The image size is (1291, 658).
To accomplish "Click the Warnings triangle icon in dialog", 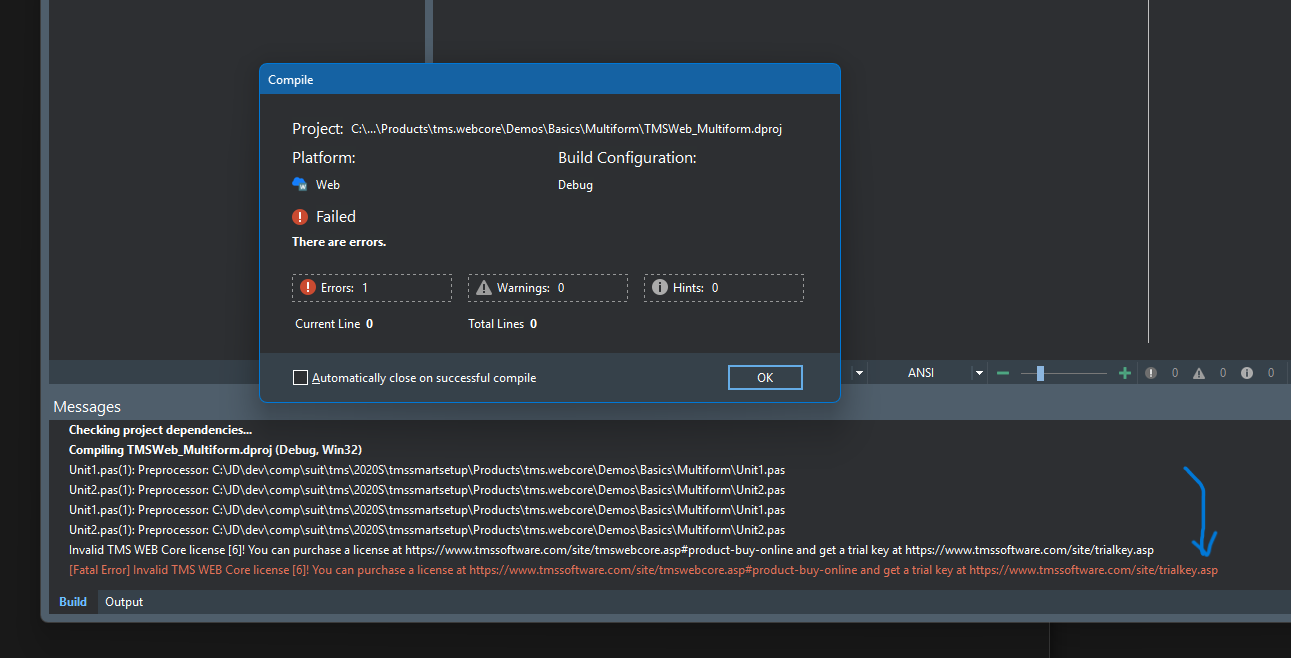I will (x=484, y=287).
